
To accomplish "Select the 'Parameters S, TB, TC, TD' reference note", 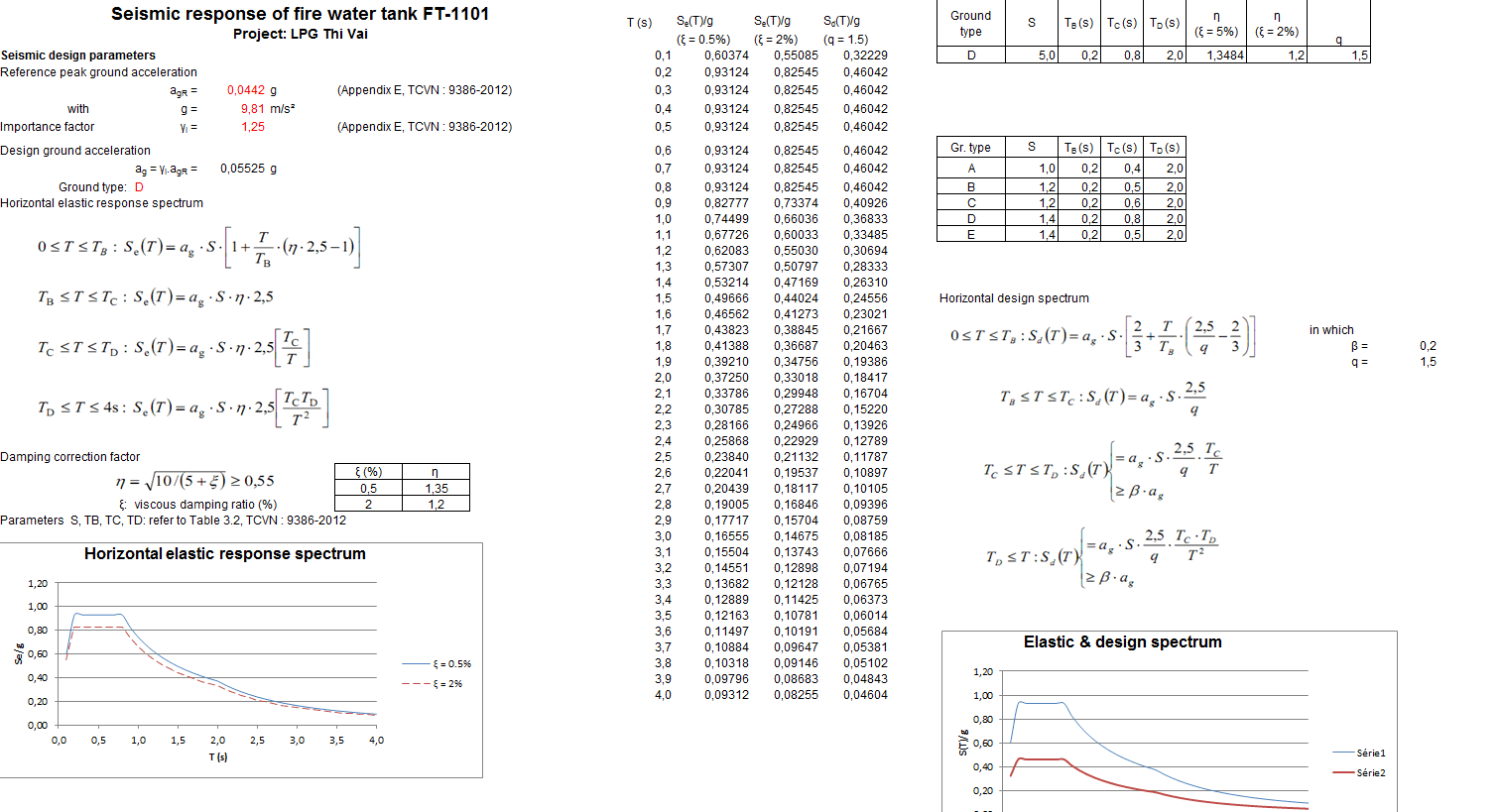I will tap(174, 521).
